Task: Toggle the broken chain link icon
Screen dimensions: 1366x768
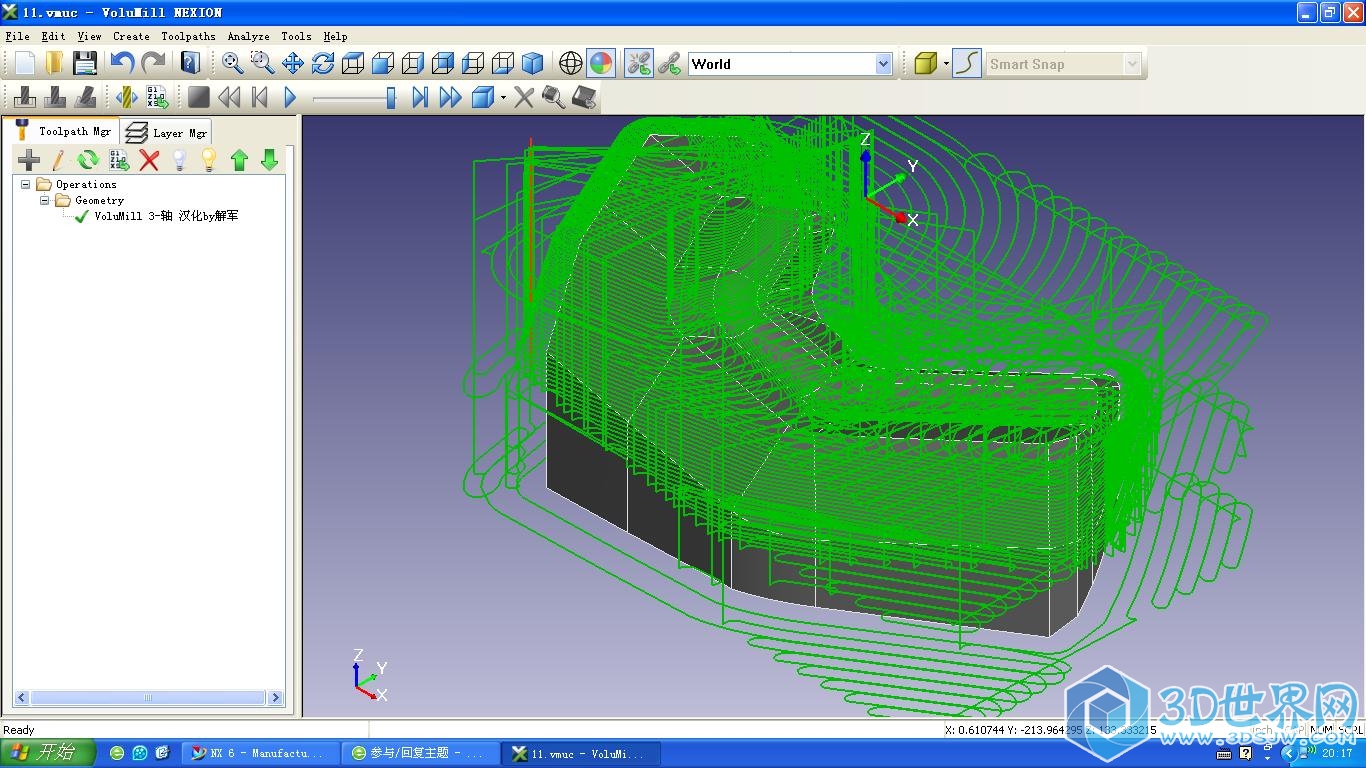Action: pyautogui.click(x=638, y=63)
